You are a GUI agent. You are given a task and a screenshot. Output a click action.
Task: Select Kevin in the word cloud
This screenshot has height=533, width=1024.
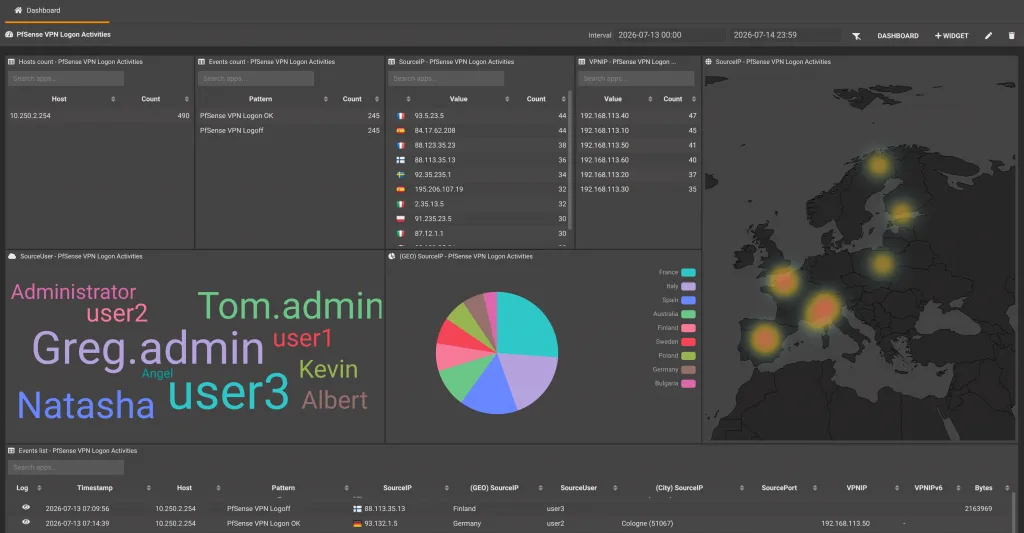(328, 370)
